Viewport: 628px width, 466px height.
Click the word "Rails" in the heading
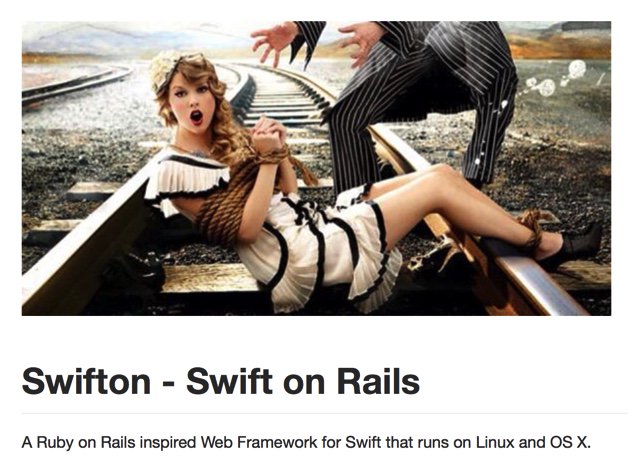[x=378, y=382]
